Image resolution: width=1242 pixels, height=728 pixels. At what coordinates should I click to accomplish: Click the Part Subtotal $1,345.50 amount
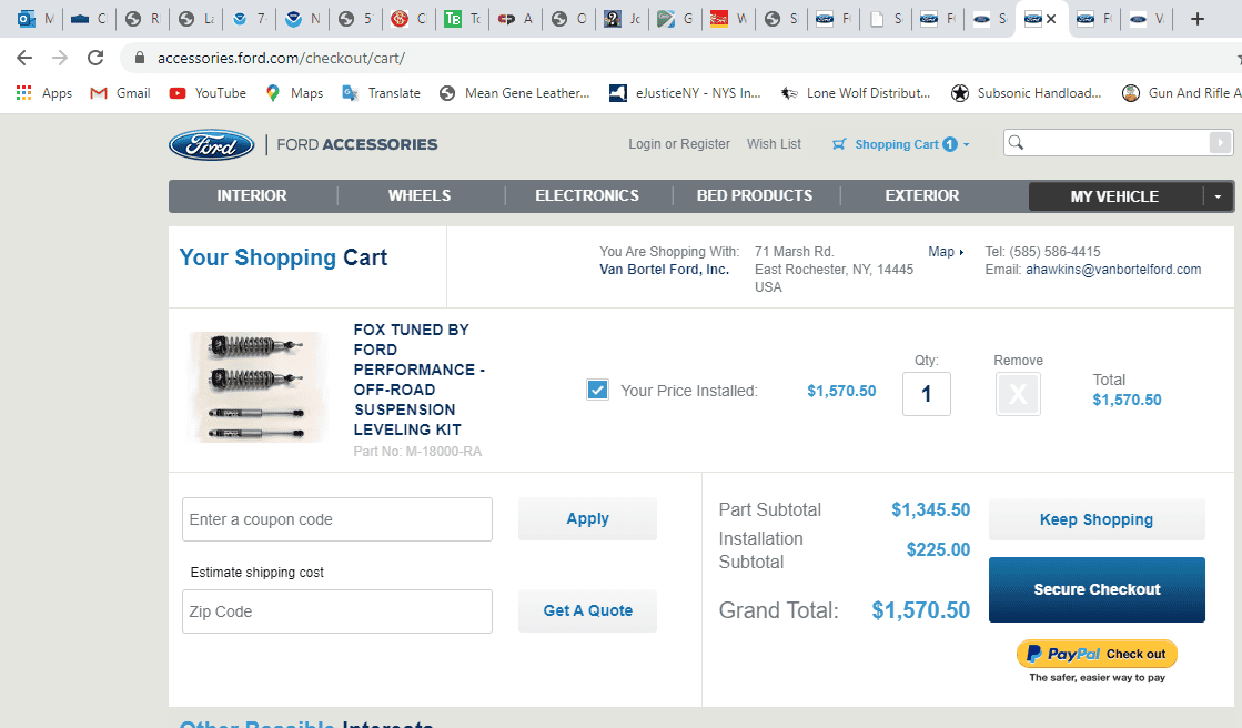(x=930, y=510)
